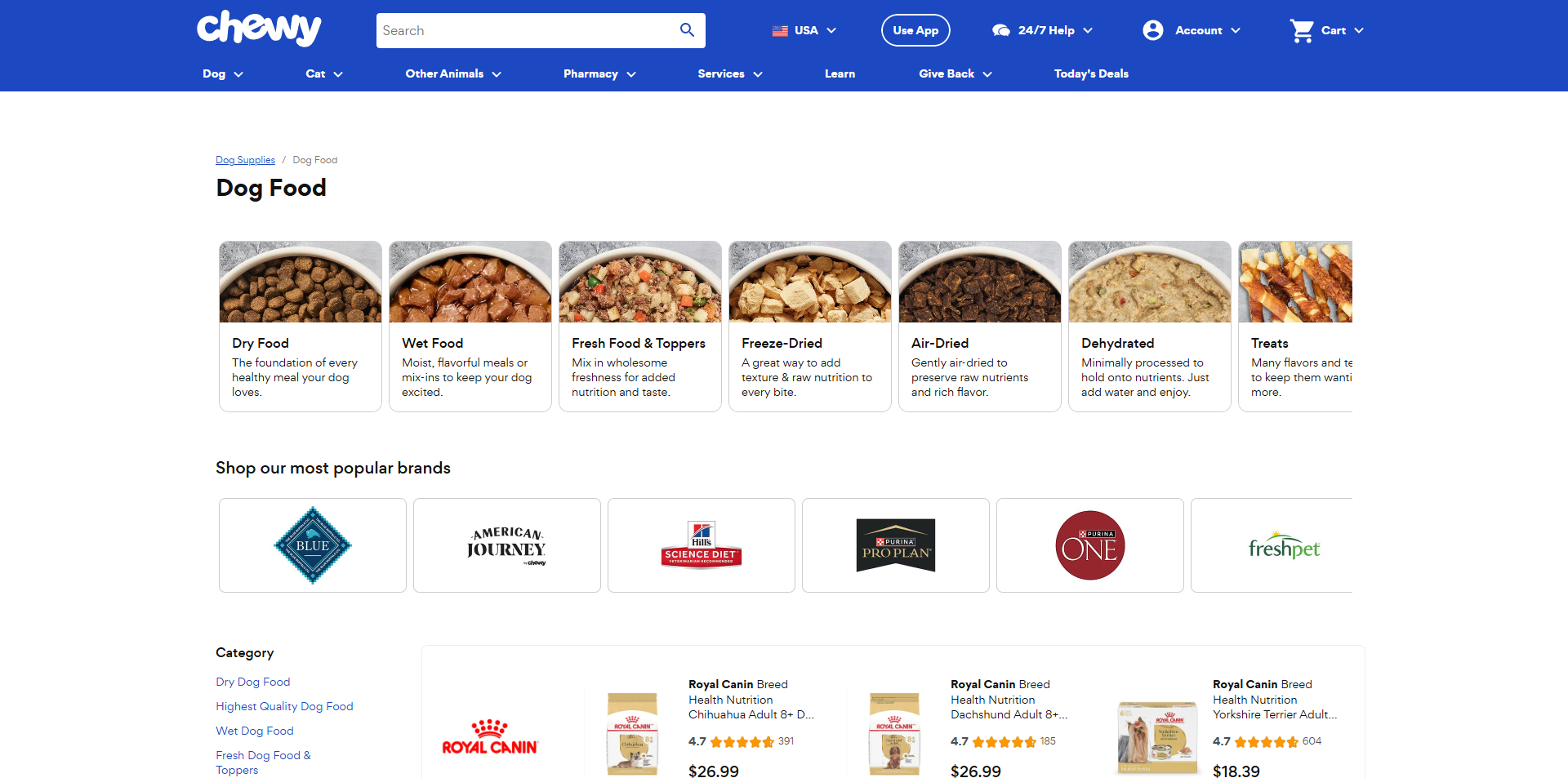Viewport: 1568px width, 778px height.
Task: Click the Royal Canin logo
Action: [x=490, y=737]
